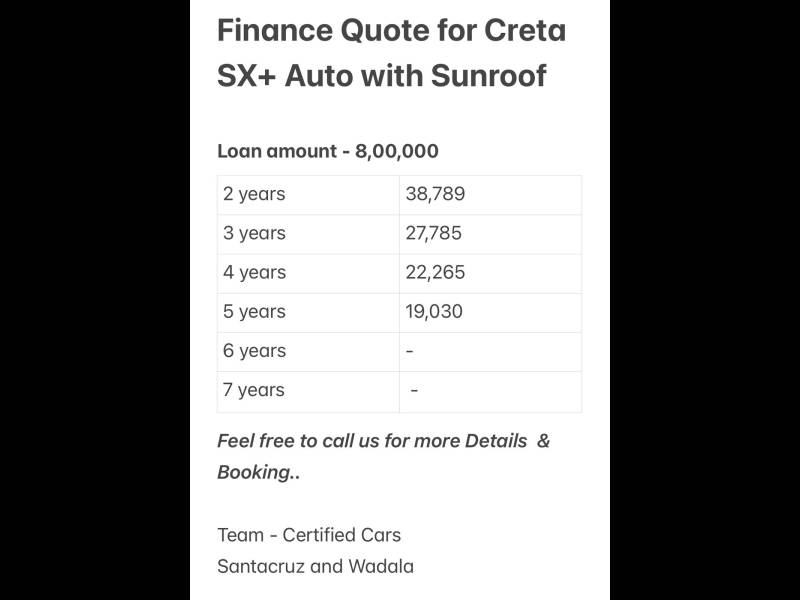Click the black margin left of the quote
This screenshot has width=800, height=600.
[95, 300]
